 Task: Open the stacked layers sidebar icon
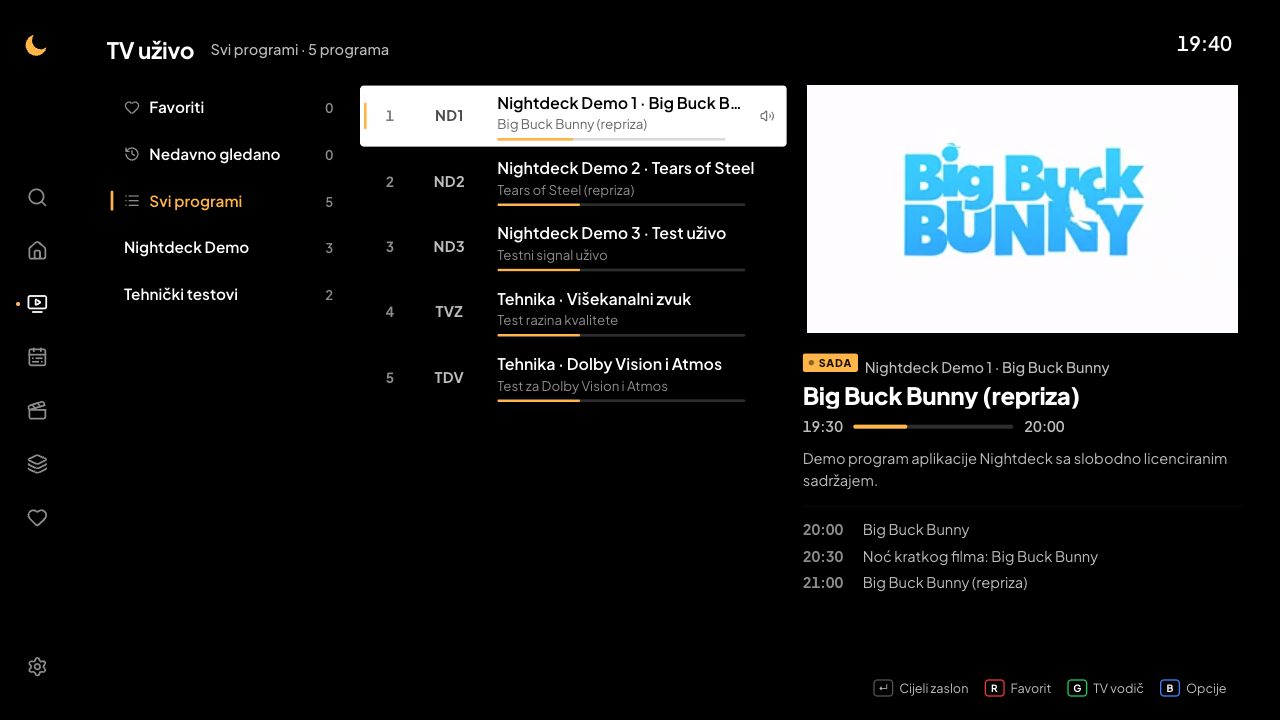(37, 464)
